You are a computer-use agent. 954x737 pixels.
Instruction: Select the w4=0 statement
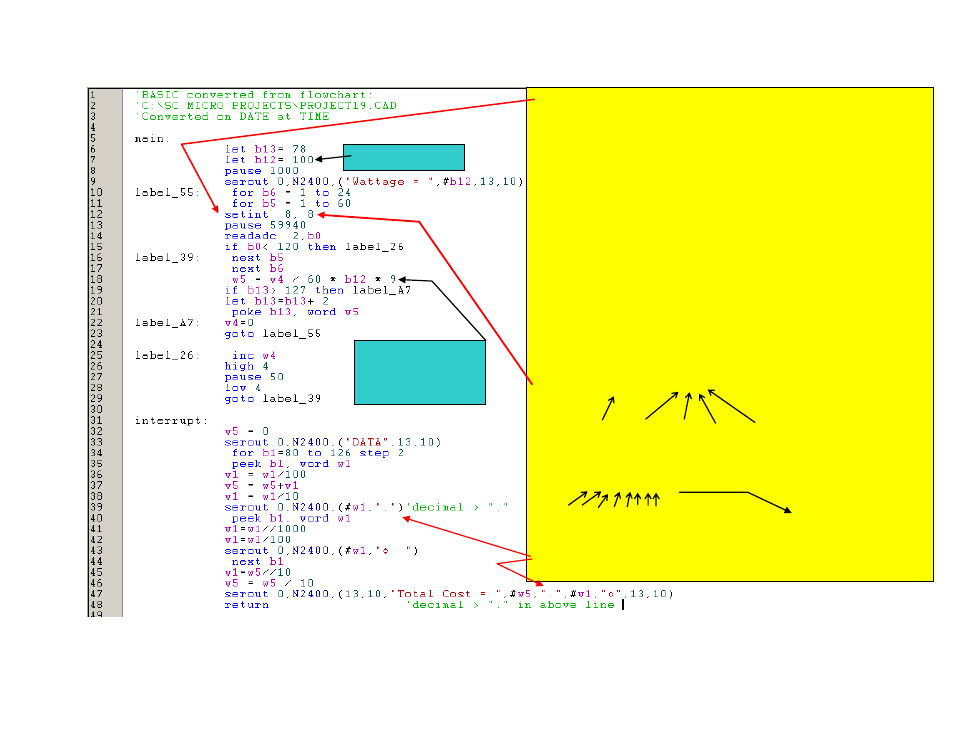pos(239,323)
